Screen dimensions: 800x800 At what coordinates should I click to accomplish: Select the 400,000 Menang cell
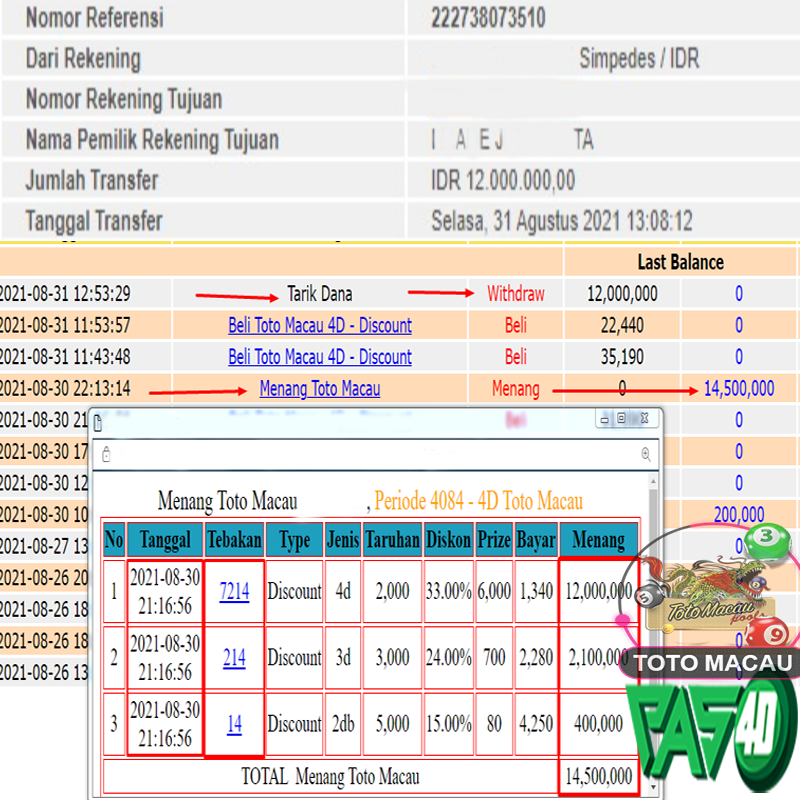tap(598, 724)
